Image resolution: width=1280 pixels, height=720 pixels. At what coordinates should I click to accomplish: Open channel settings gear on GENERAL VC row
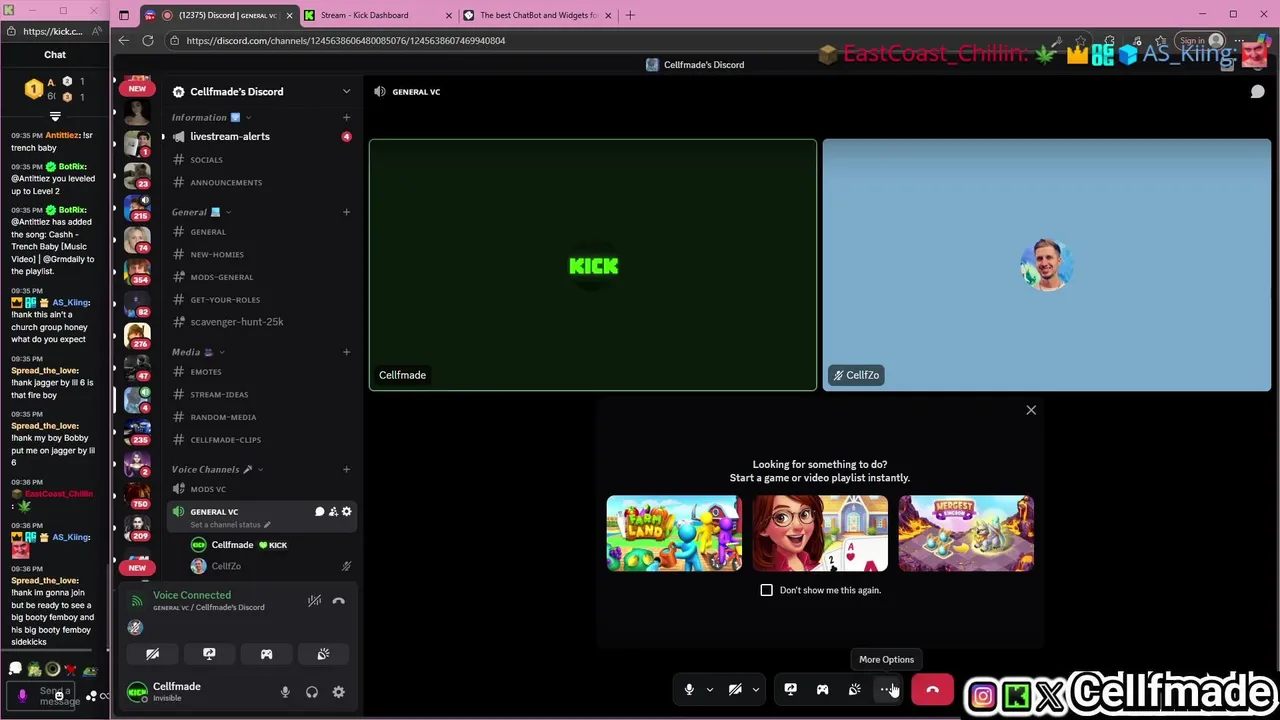point(347,512)
